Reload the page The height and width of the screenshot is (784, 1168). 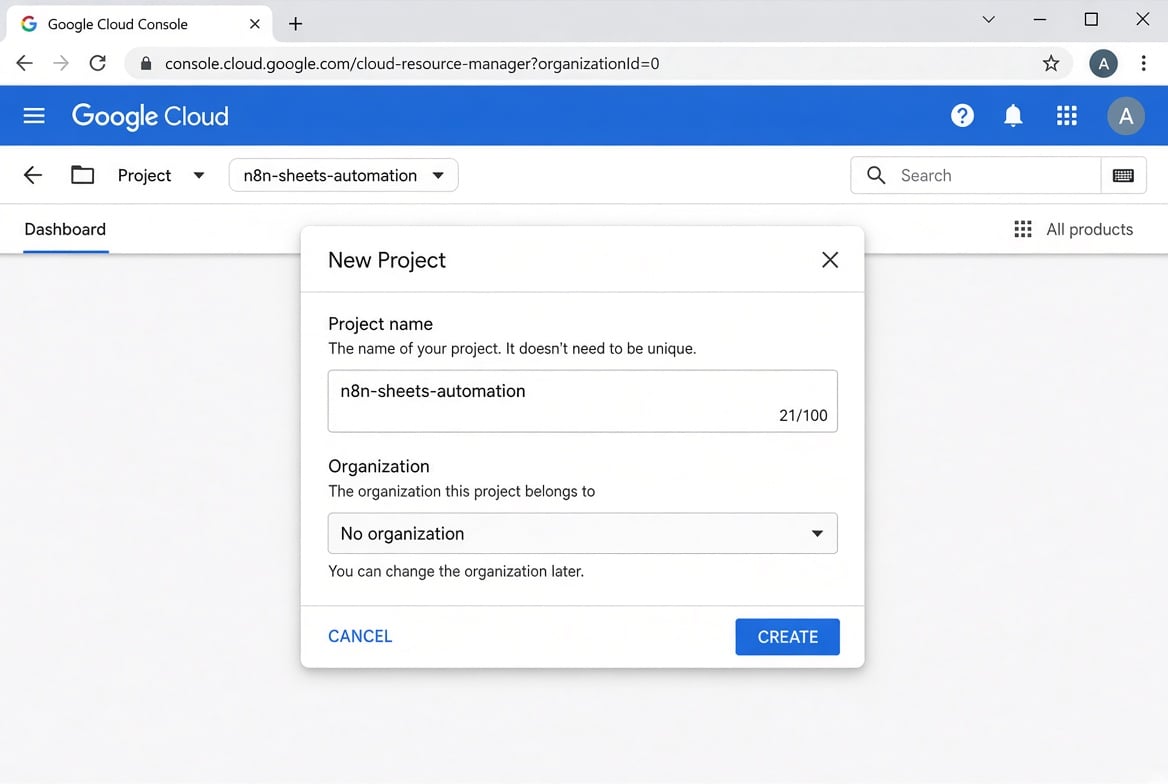[98, 63]
